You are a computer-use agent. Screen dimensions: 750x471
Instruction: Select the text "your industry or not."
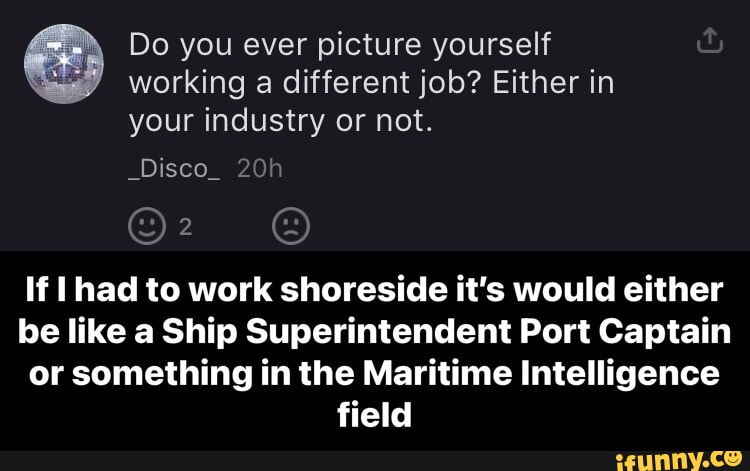coord(280,121)
